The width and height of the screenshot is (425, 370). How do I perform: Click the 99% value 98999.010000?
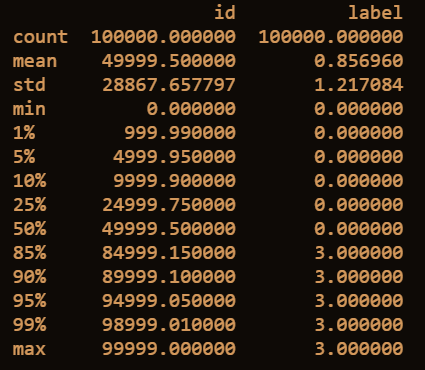point(169,325)
